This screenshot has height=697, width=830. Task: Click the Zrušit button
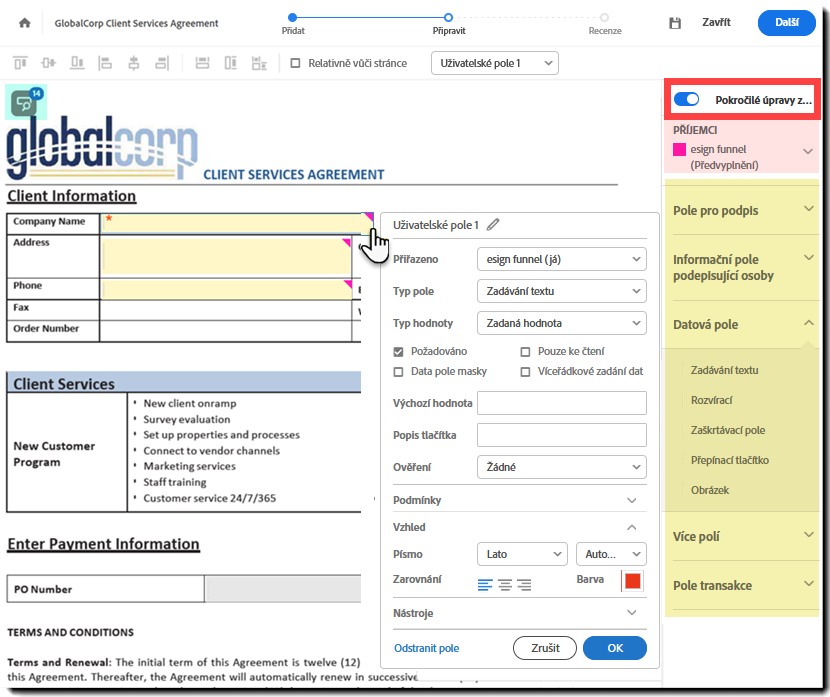click(545, 648)
